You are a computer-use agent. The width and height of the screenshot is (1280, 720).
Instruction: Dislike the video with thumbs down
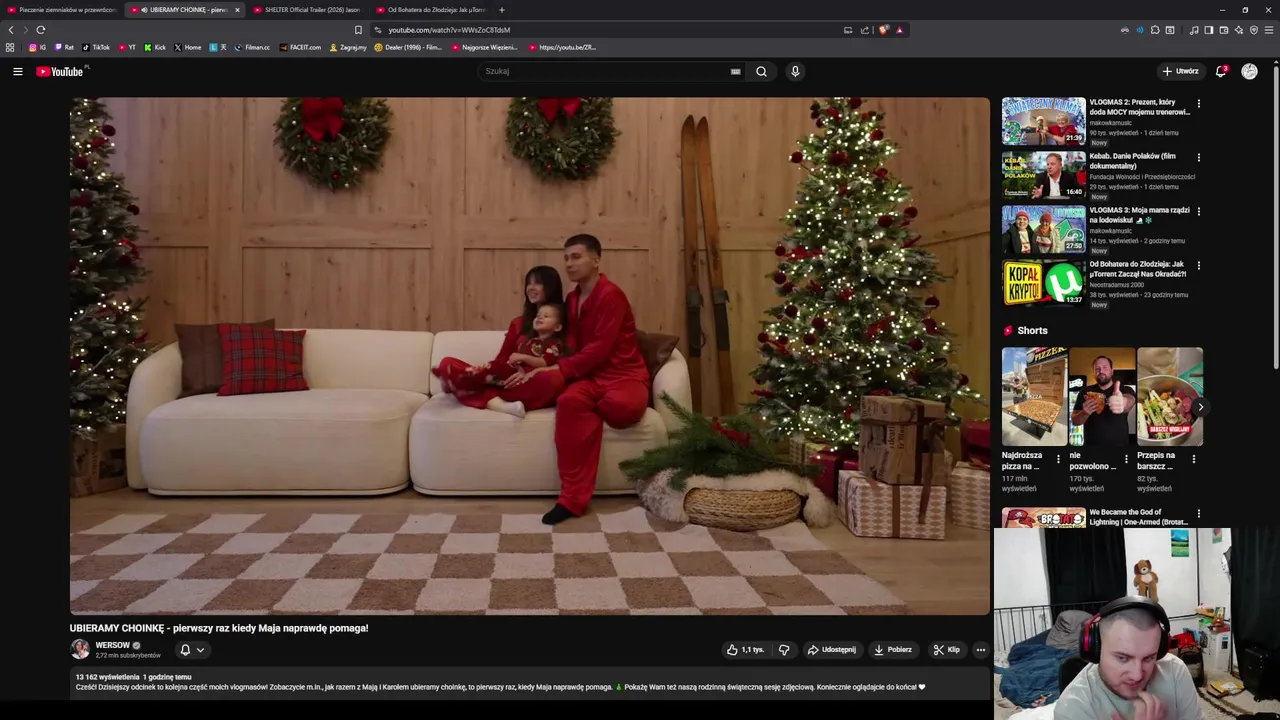click(784, 650)
